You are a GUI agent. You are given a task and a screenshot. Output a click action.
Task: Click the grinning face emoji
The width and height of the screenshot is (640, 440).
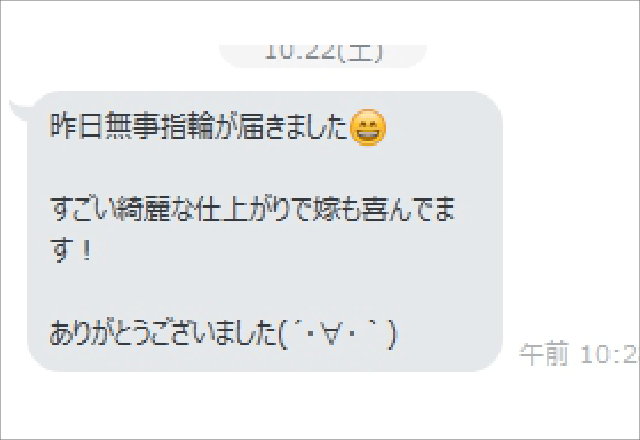368,127
